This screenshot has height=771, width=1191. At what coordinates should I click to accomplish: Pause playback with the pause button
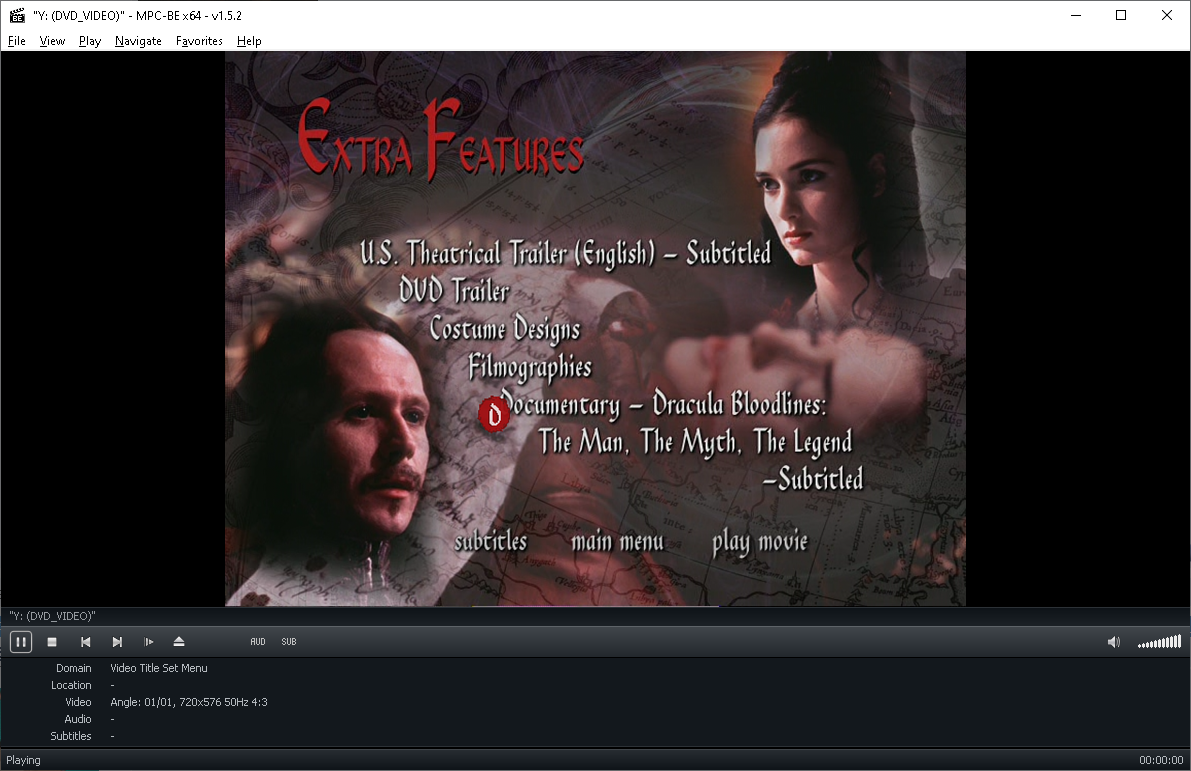pyautogui.click(x=21, y=642)
